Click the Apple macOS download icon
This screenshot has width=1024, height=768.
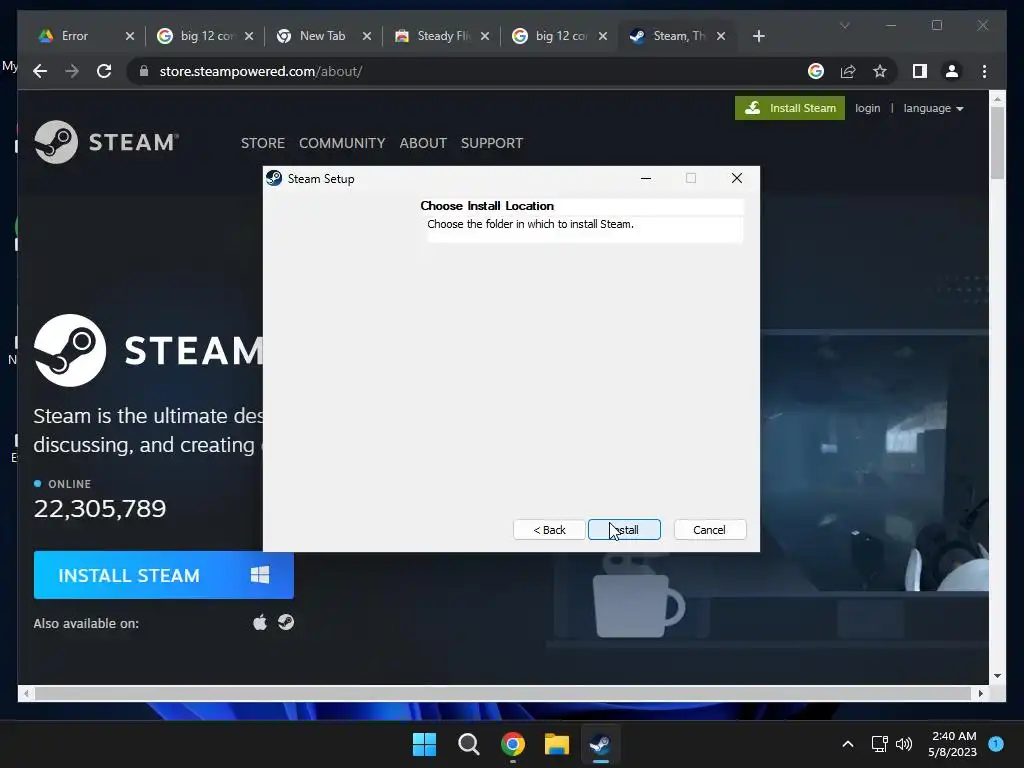click(260, 622)
